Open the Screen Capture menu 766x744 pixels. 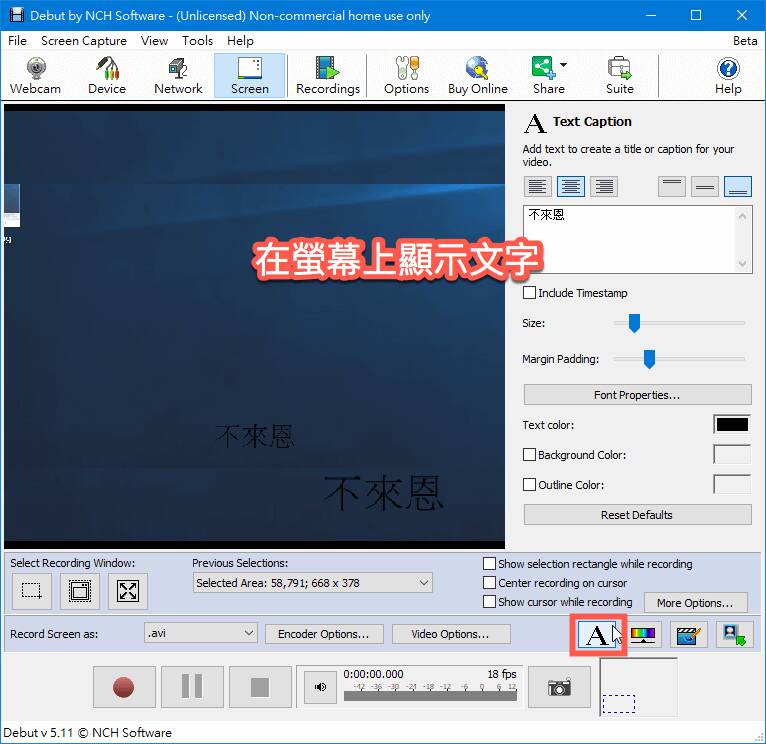84,41
